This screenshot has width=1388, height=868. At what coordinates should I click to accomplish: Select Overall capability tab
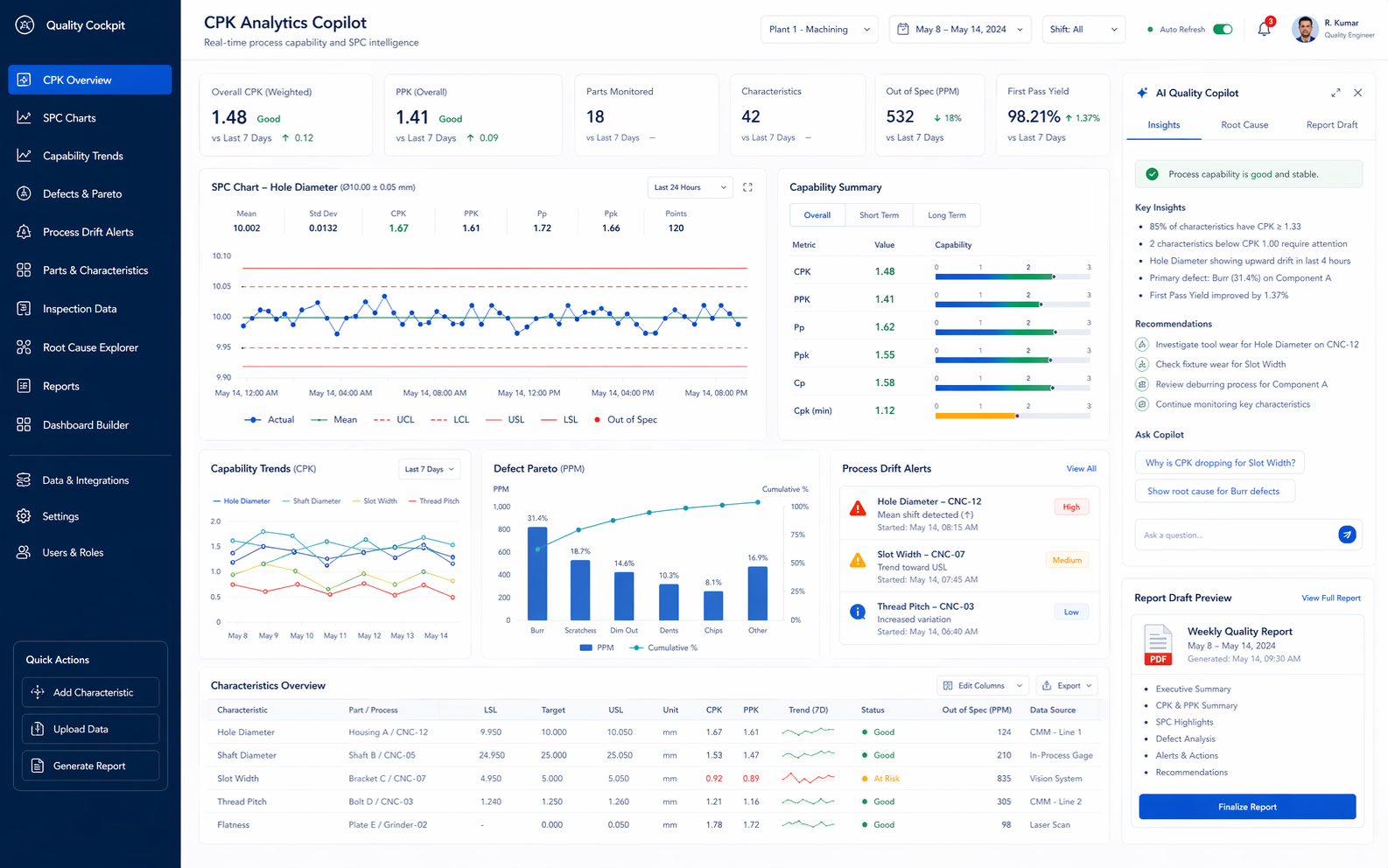click(x=817, y=215)
